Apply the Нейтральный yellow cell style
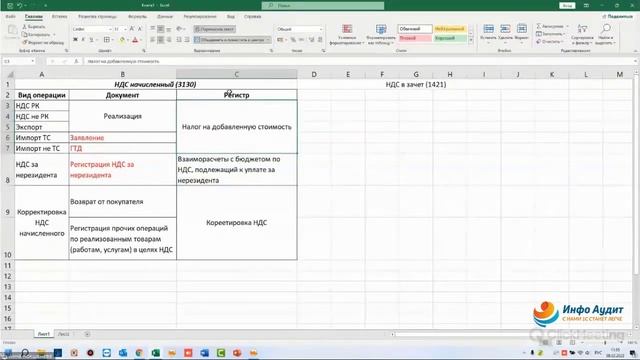Viewport: 640px width, 360px height. pyautogui.click(x=450, y=29)
